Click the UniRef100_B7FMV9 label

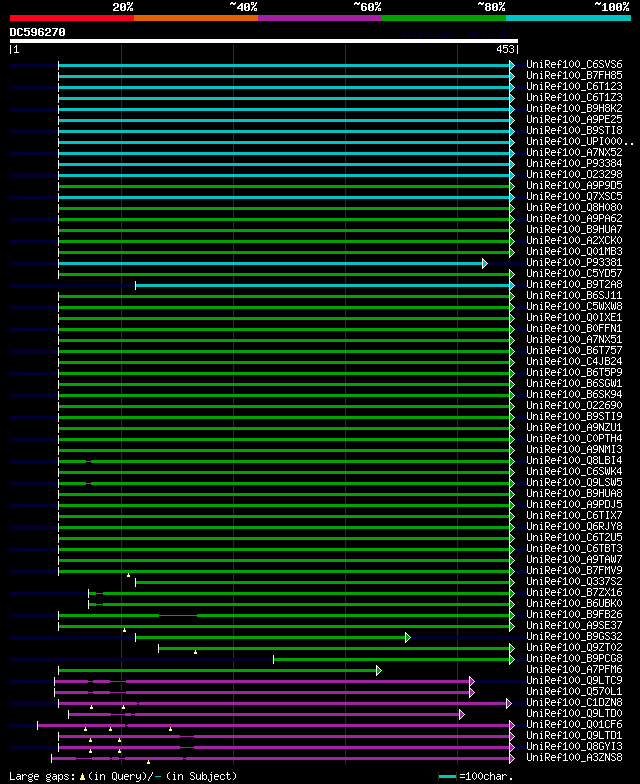(x=574, y=570)
